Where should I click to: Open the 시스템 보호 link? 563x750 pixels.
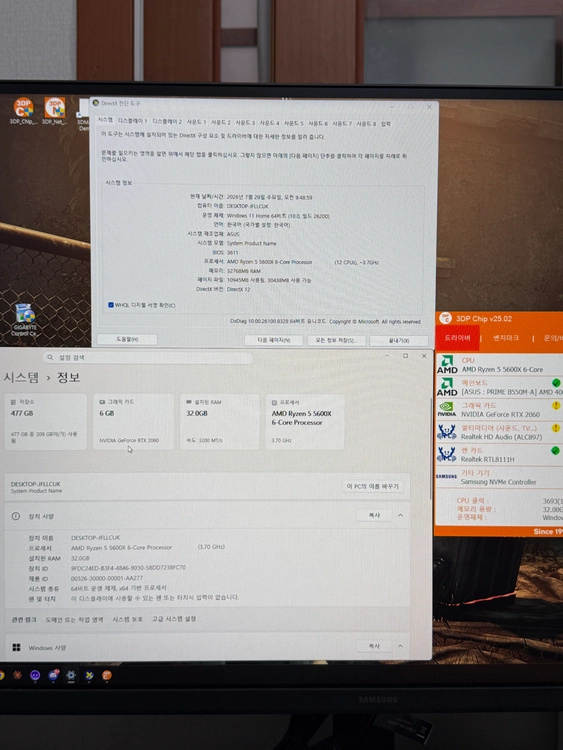point(128,619)
